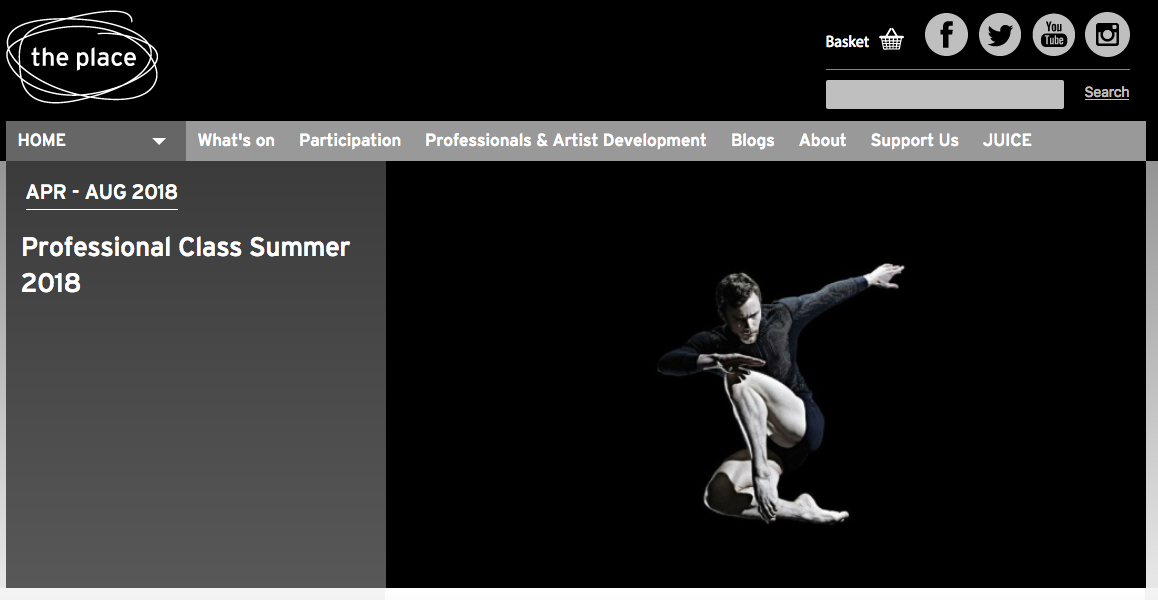Open the About menu item
Viewport: 1158px width, 600px height.
(x=822, y=140)
